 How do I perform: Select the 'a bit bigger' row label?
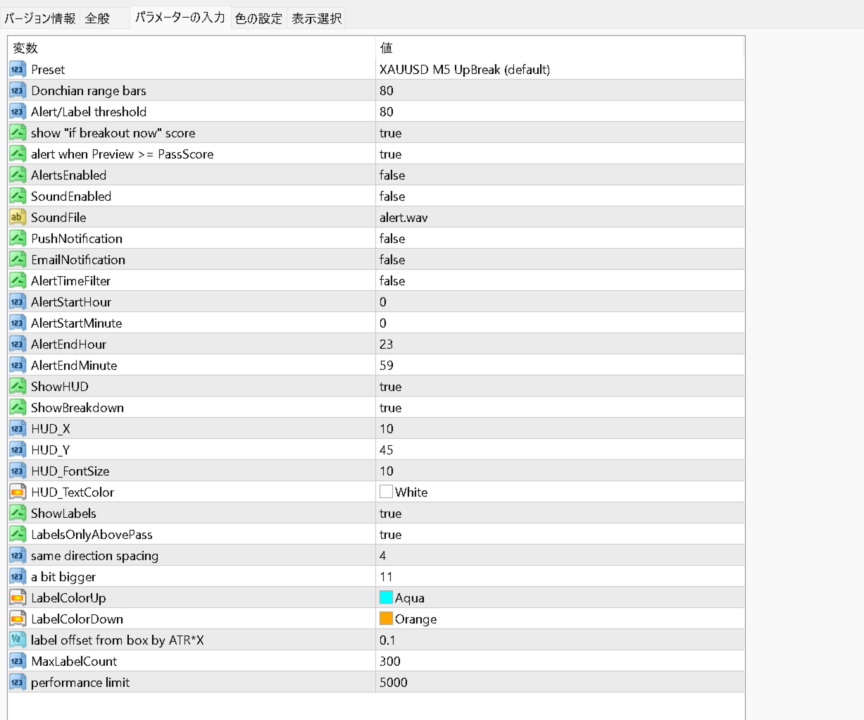pos(63,577)
